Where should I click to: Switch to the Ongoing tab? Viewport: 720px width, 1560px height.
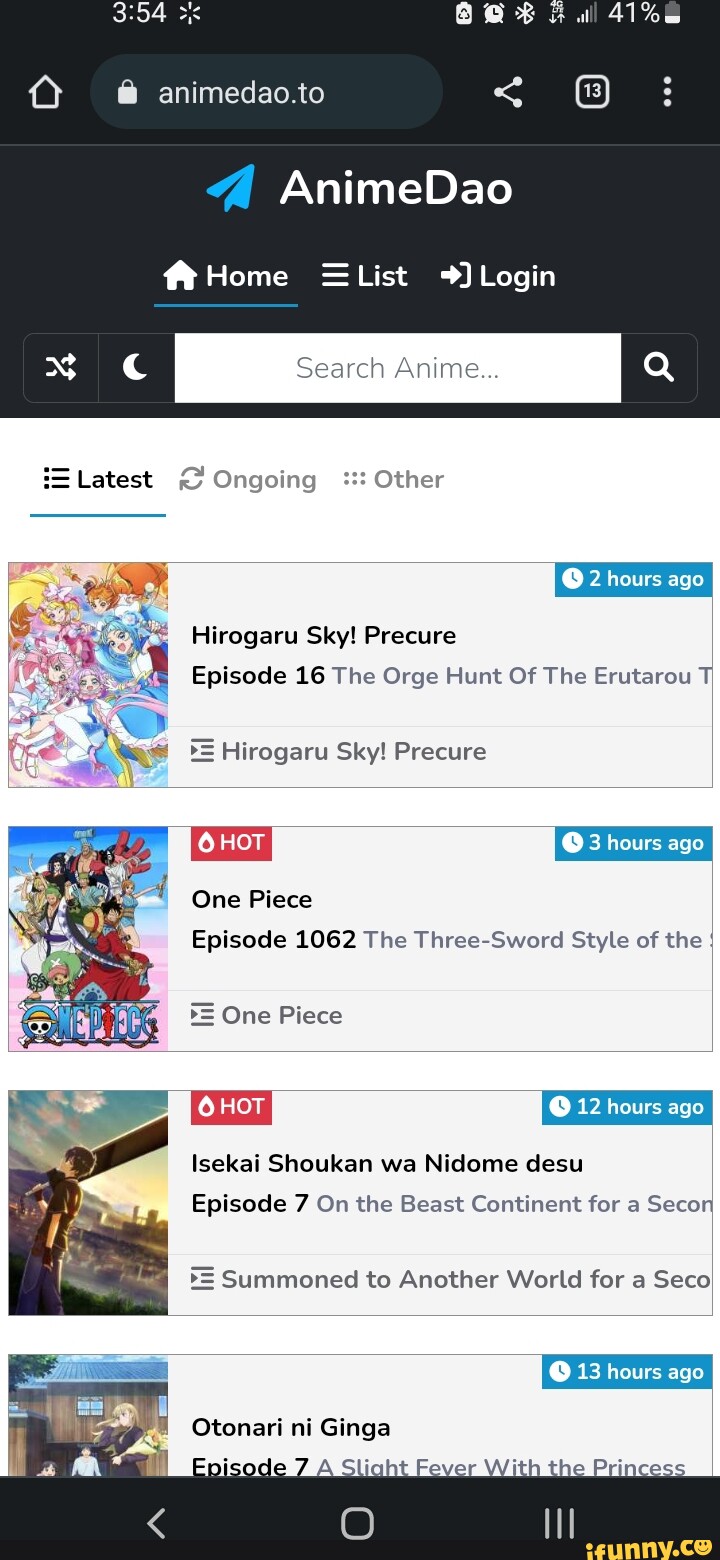coord(247,479)
